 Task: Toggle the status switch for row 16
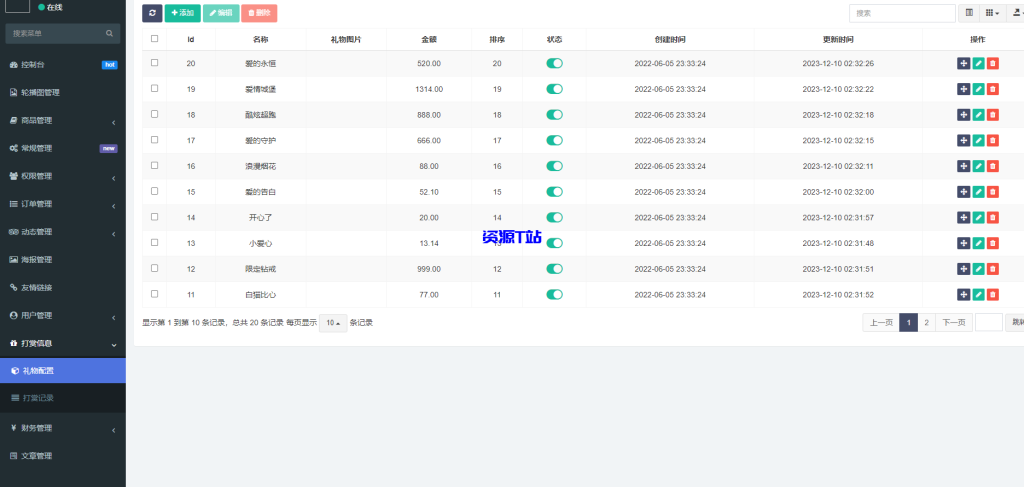pyautogui.click(x=554, y=166)
